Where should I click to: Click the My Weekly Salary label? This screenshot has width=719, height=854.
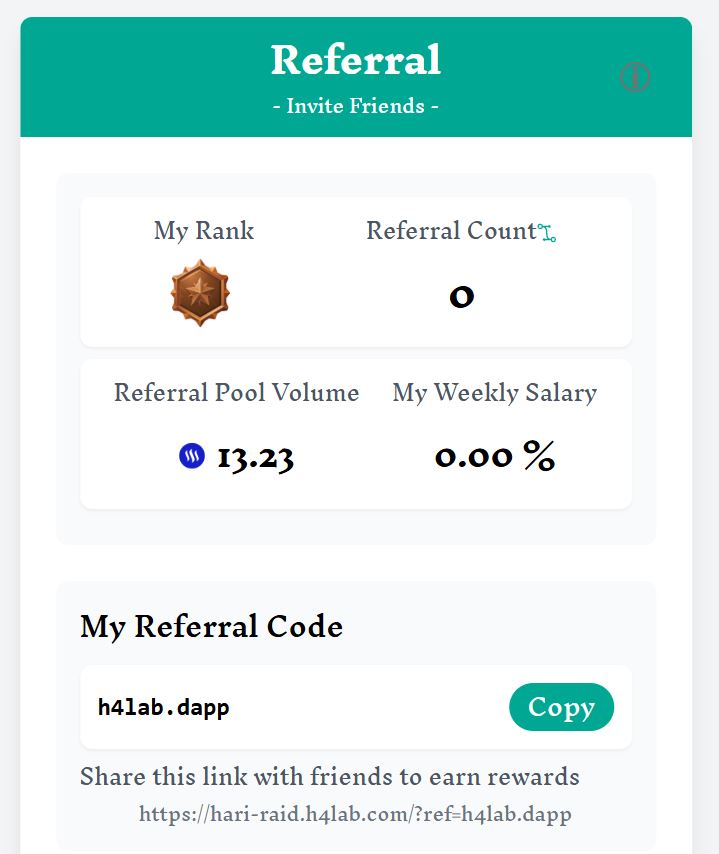tap(495, 393)
